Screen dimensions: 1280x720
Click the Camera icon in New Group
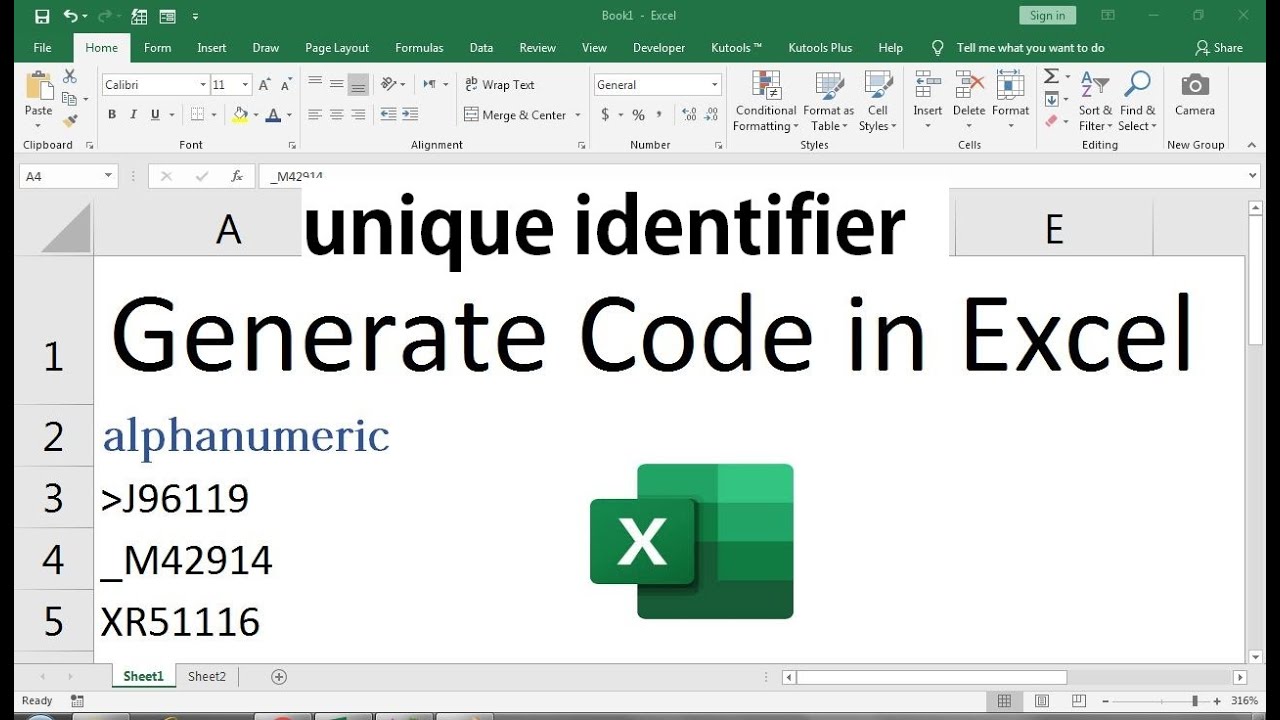1195,84
